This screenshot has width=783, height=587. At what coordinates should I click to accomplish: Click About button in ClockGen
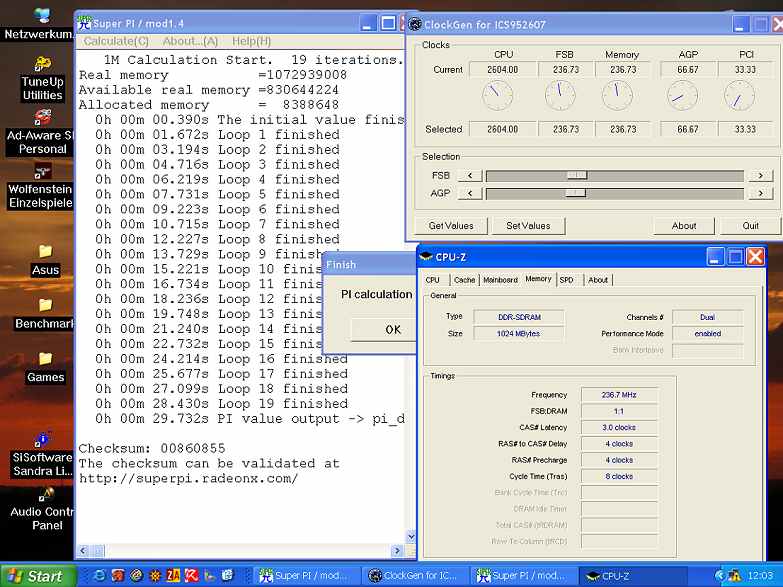coord(684,226)
